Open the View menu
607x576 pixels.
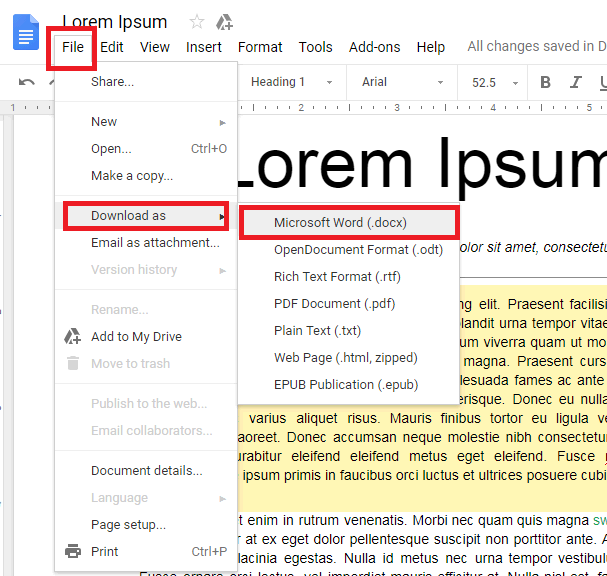(155, 47)
